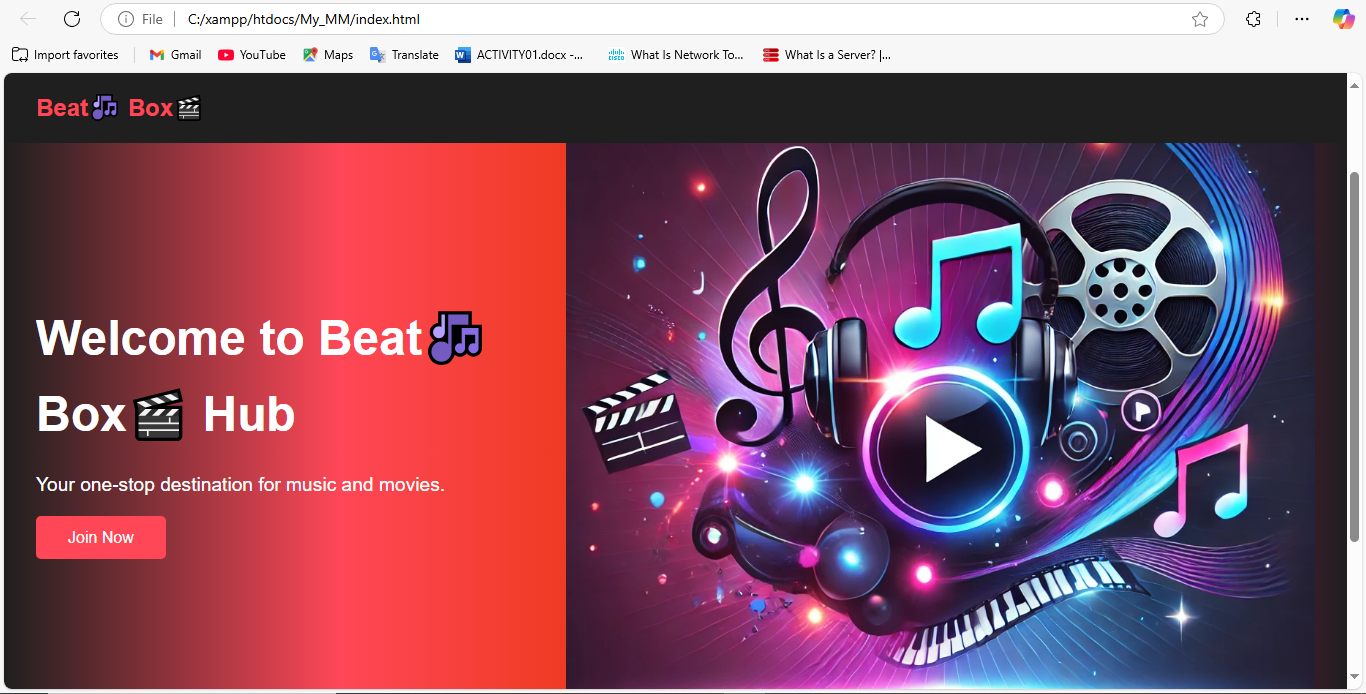
Task: Click the address bar URL field
Action: click(660, 19)
